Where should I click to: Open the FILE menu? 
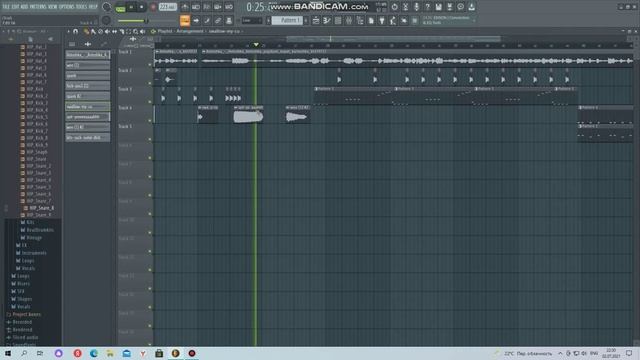pyautogui.click(x=6, y=7)
